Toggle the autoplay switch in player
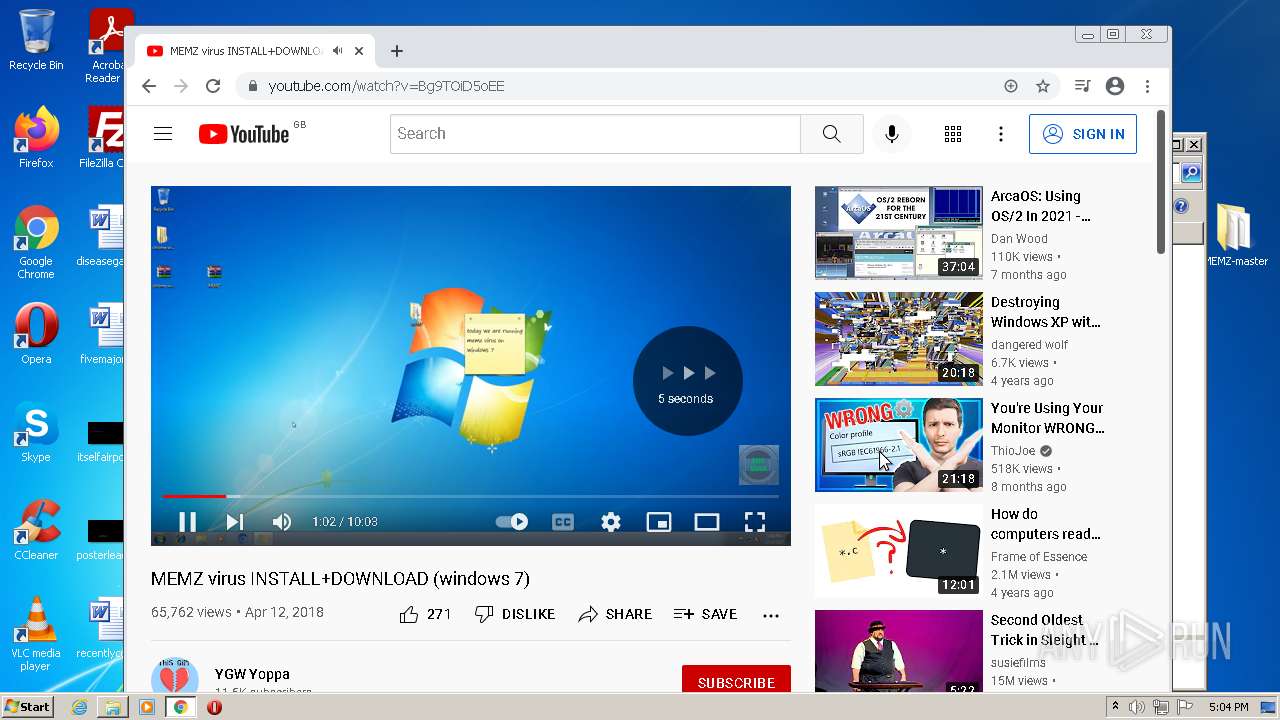Screen dimensions: 1280x720 pos(512,521)
